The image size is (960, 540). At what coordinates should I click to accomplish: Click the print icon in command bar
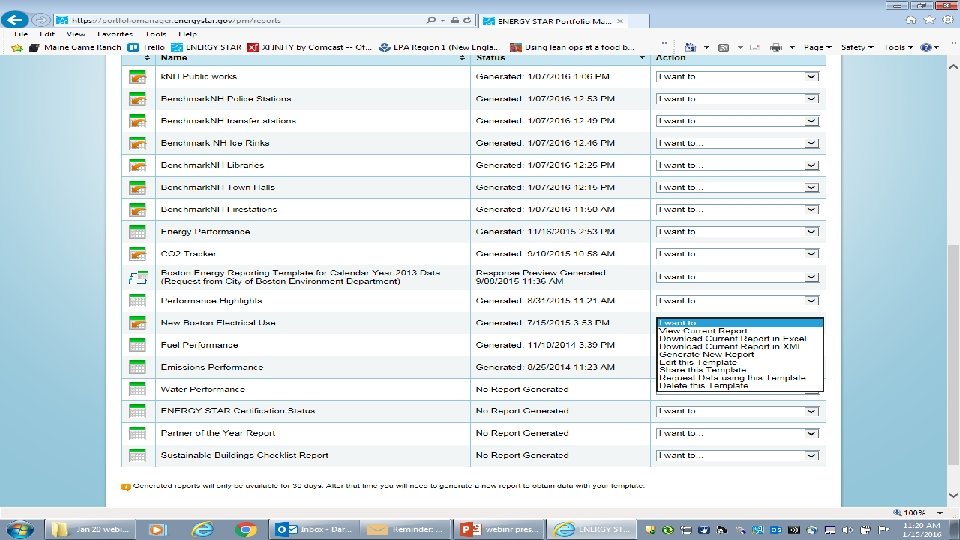coord(776,47)
